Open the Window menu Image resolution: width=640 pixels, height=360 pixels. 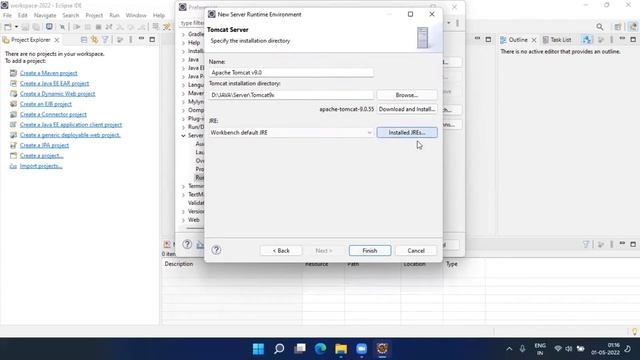pyautogui.click(x=136, y=15)
